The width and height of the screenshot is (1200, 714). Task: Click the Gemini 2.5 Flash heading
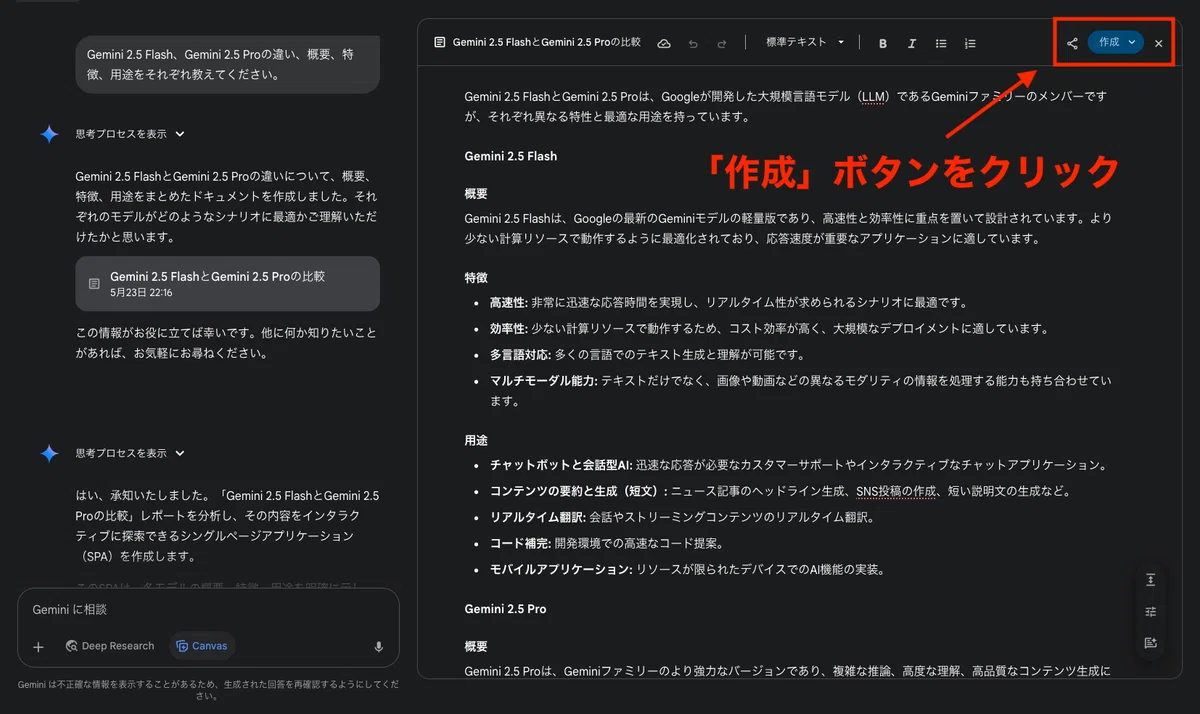click(x=511, y=156)
